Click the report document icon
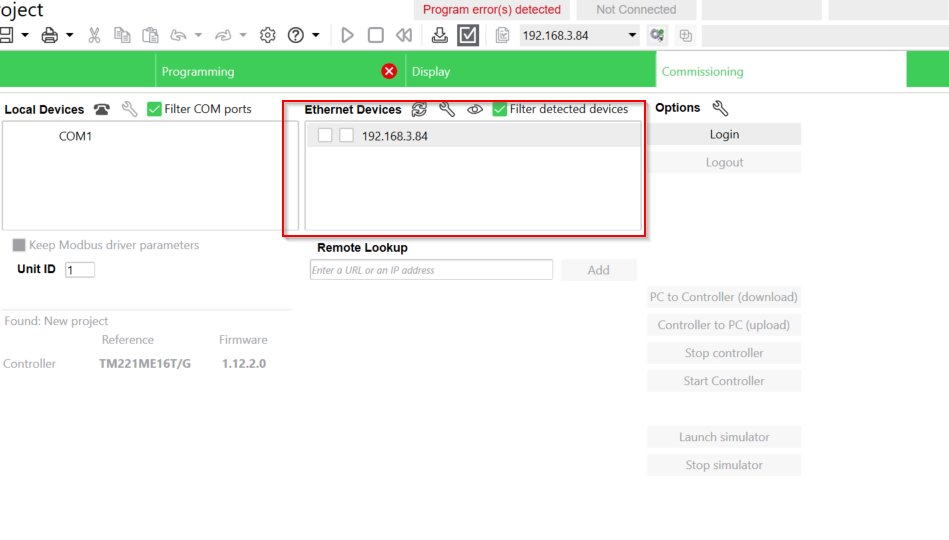Image resolution: width=949 pixels, height=540 pixels. (502, 35)
